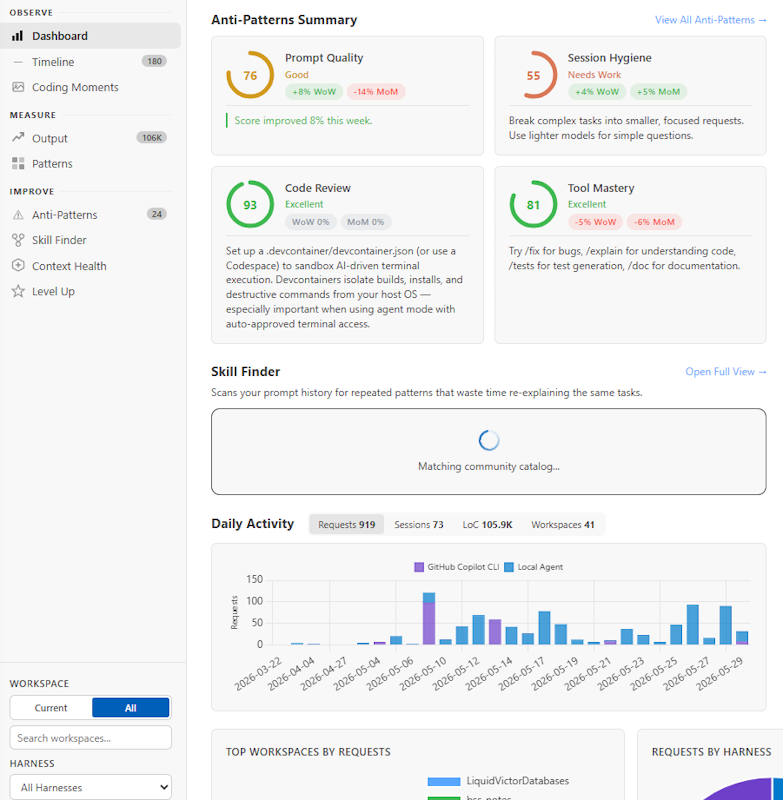Show the Workspaces 41 activity tab
This screenshot has width=783, height=800.
click(563, 524)
